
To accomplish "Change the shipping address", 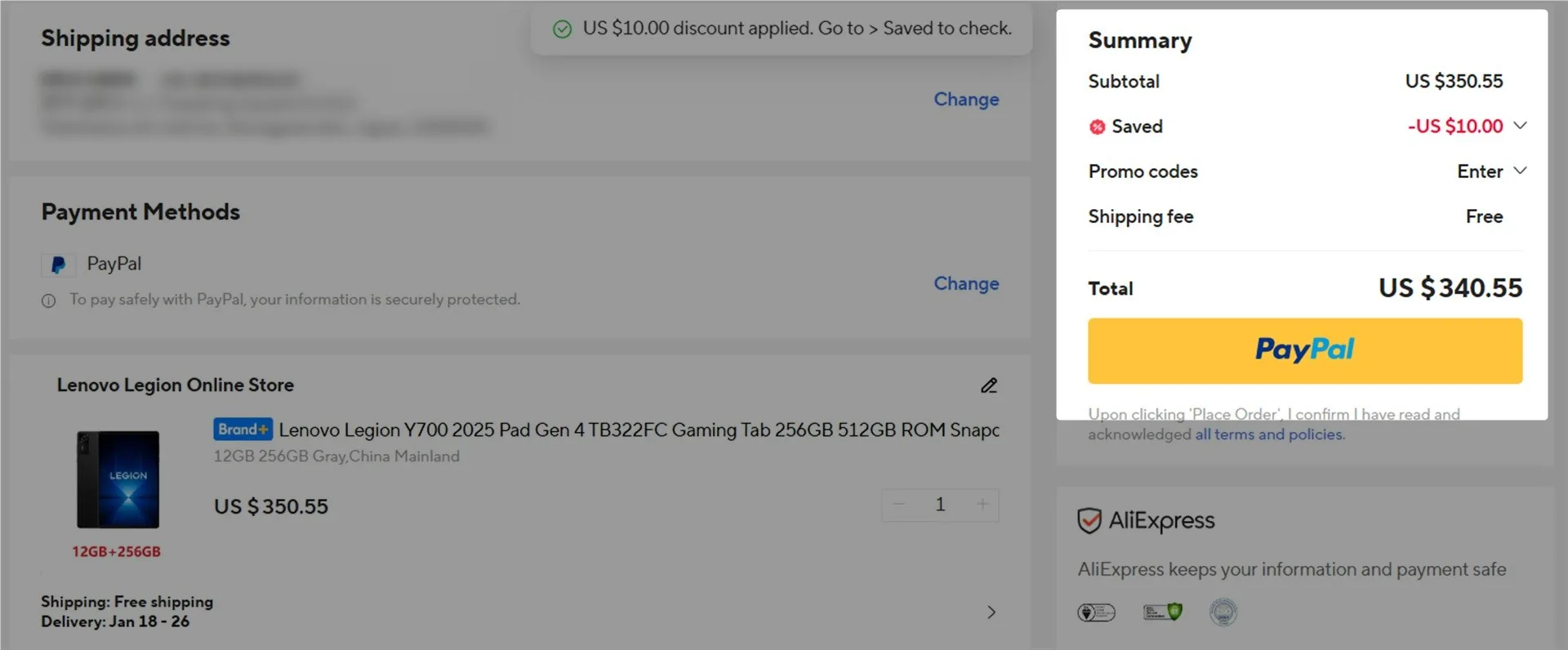I will click(966, 100).
